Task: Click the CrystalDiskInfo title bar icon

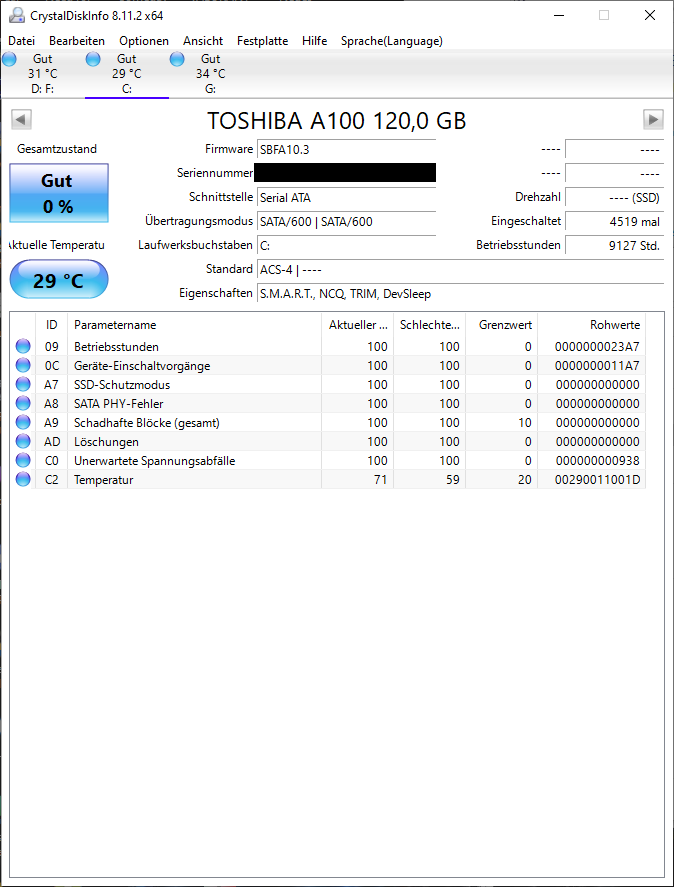Action: (x=16, y=15)
